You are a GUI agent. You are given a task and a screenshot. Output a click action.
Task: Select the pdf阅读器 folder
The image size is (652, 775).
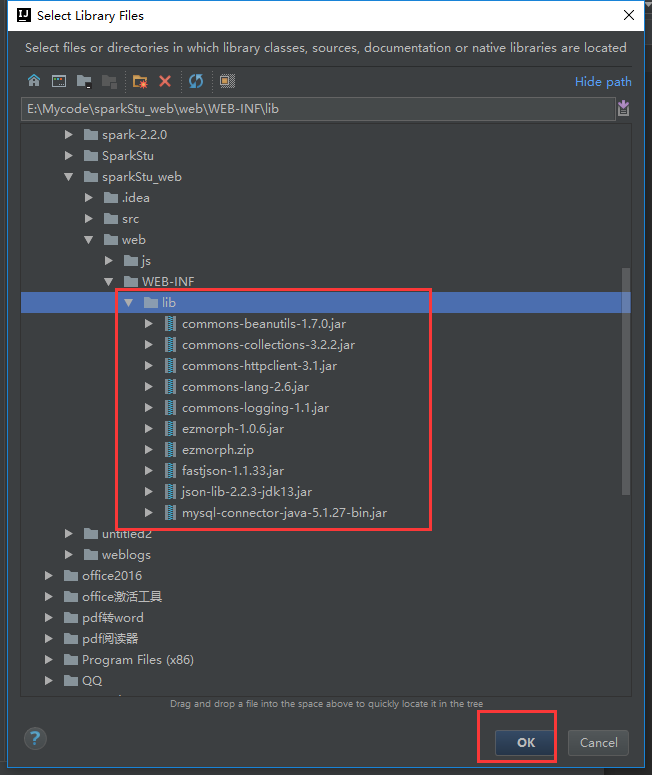(x=110, y=639)
